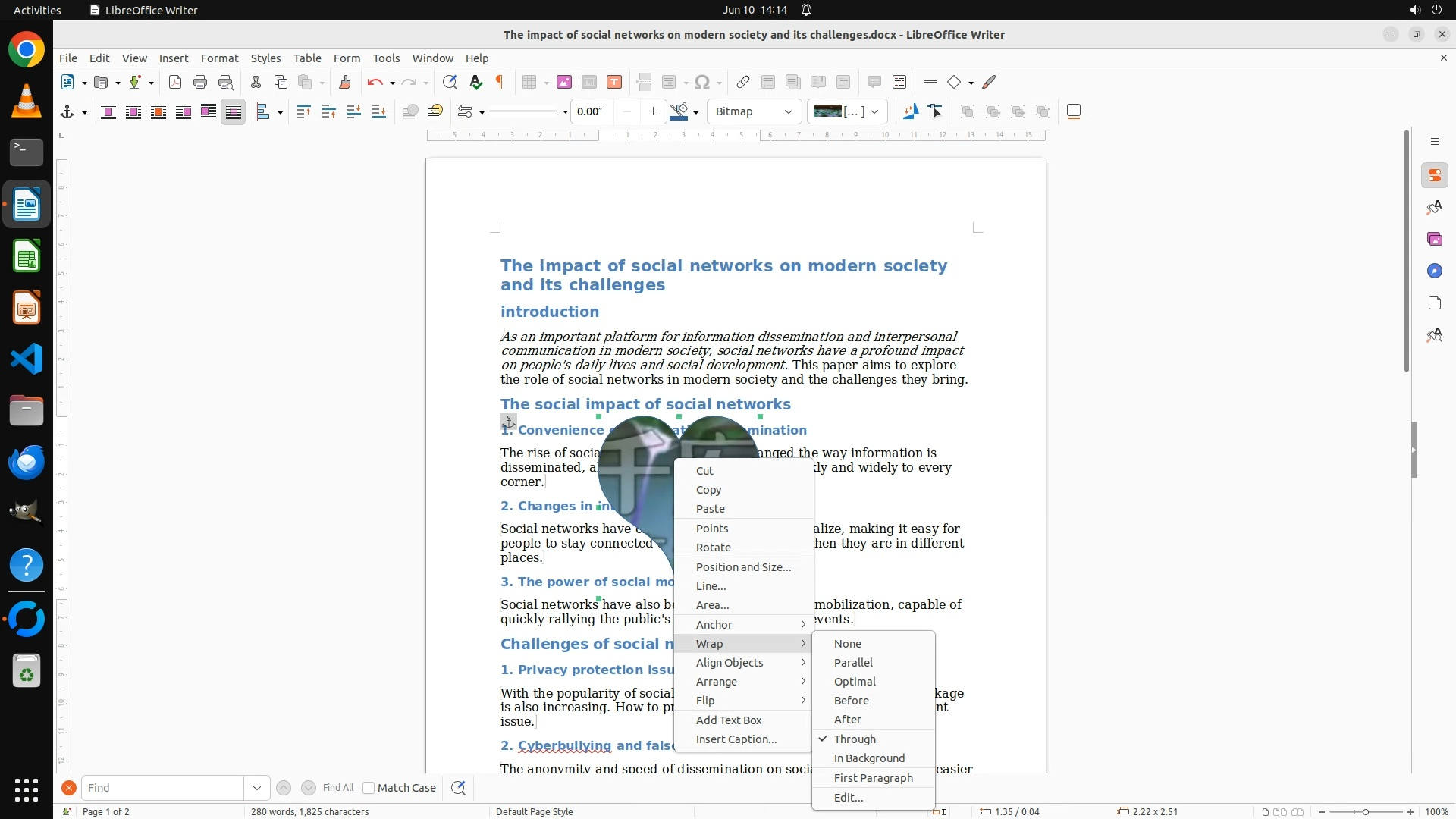
Task: Click the Find All button
Action: point(337,788)
